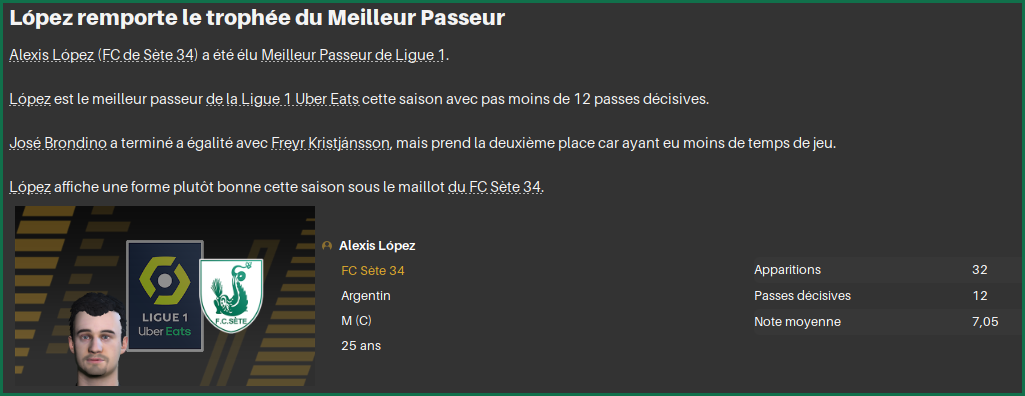Click the López link starting the second paragraph
The width and height of the screenshot is (1025, 396).
30,99
